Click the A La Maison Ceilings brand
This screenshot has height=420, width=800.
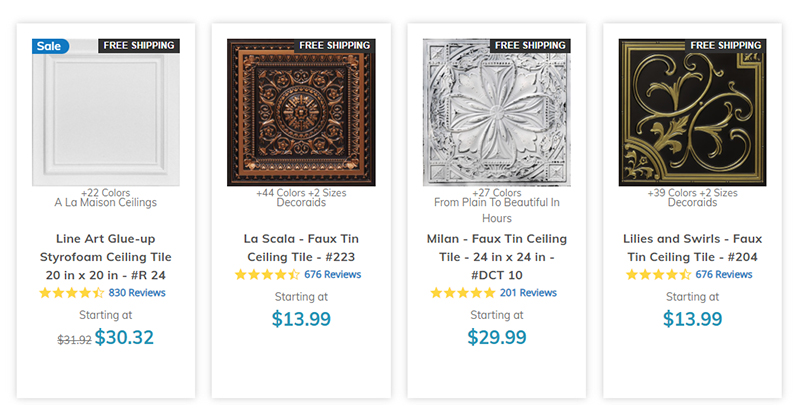[x=105, y=202]
